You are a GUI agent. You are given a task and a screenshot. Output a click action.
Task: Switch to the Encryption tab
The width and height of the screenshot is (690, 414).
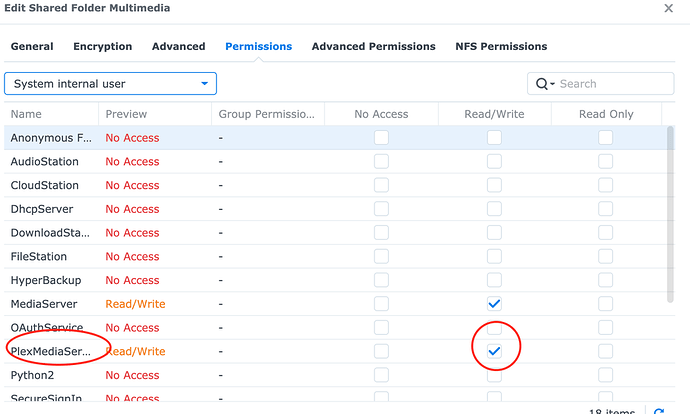103,46
